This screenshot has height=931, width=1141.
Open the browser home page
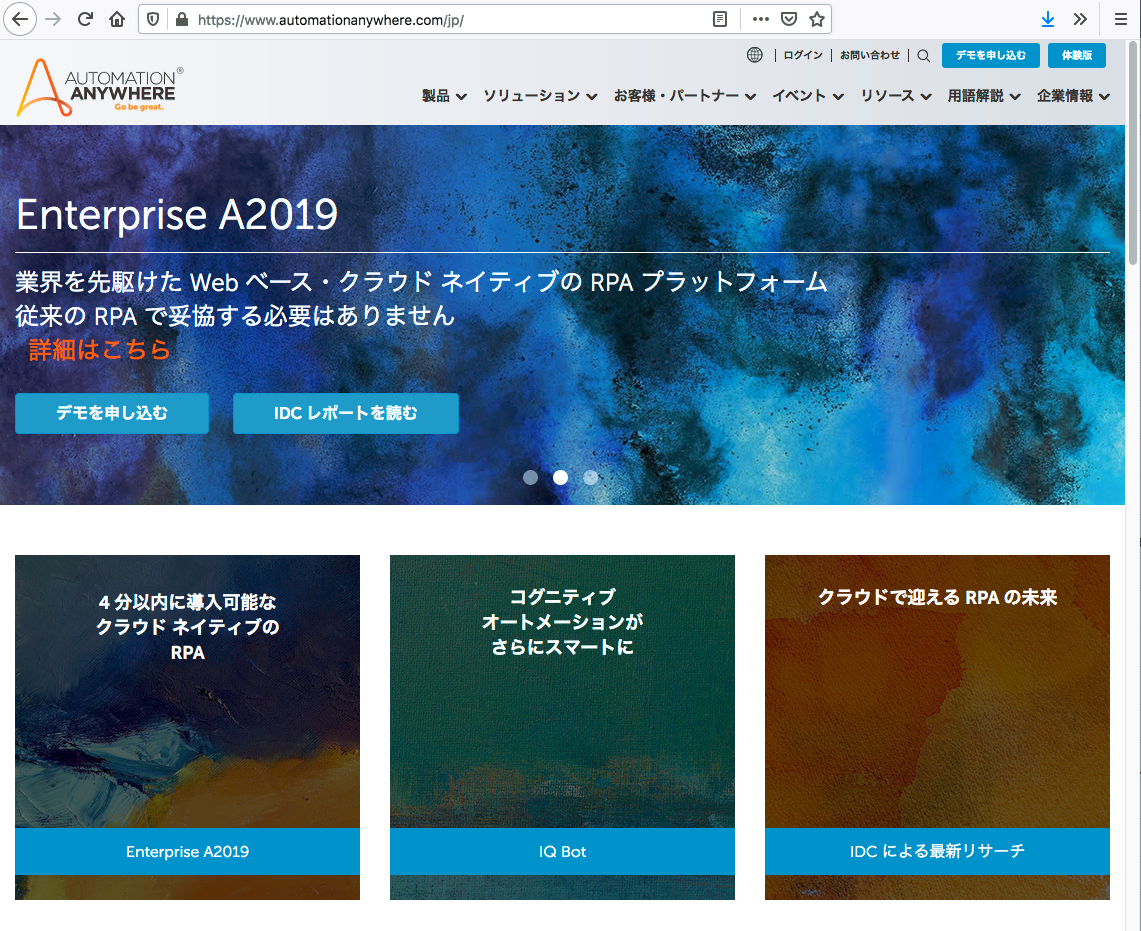117,19
